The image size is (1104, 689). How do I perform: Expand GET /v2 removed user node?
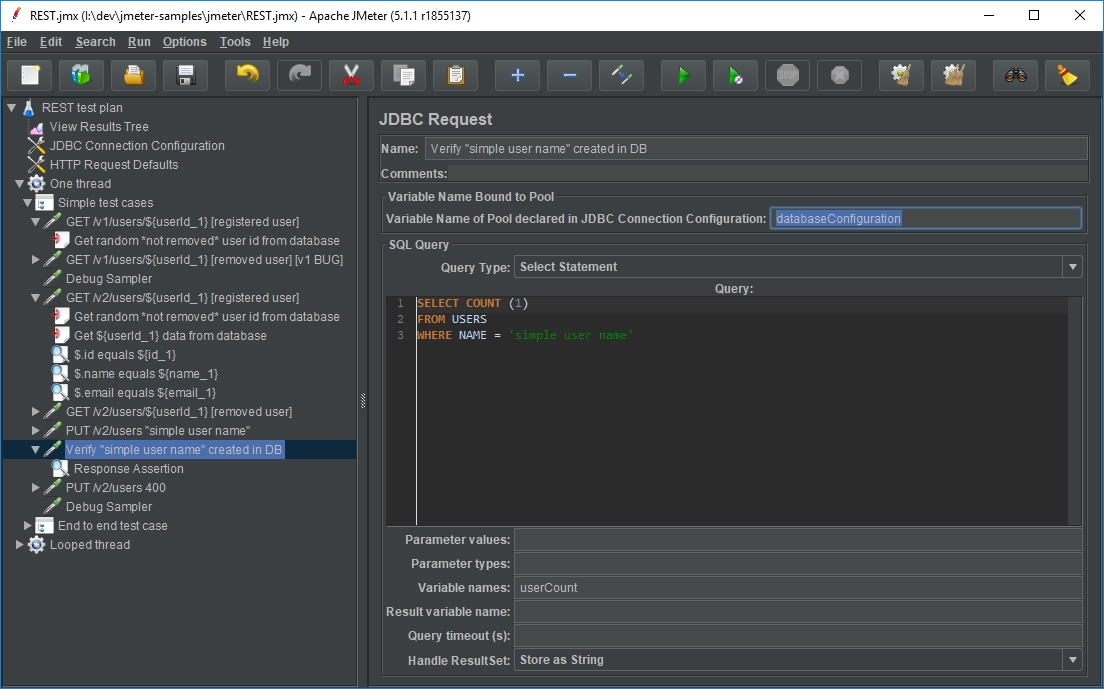click(x=36, y=412)
